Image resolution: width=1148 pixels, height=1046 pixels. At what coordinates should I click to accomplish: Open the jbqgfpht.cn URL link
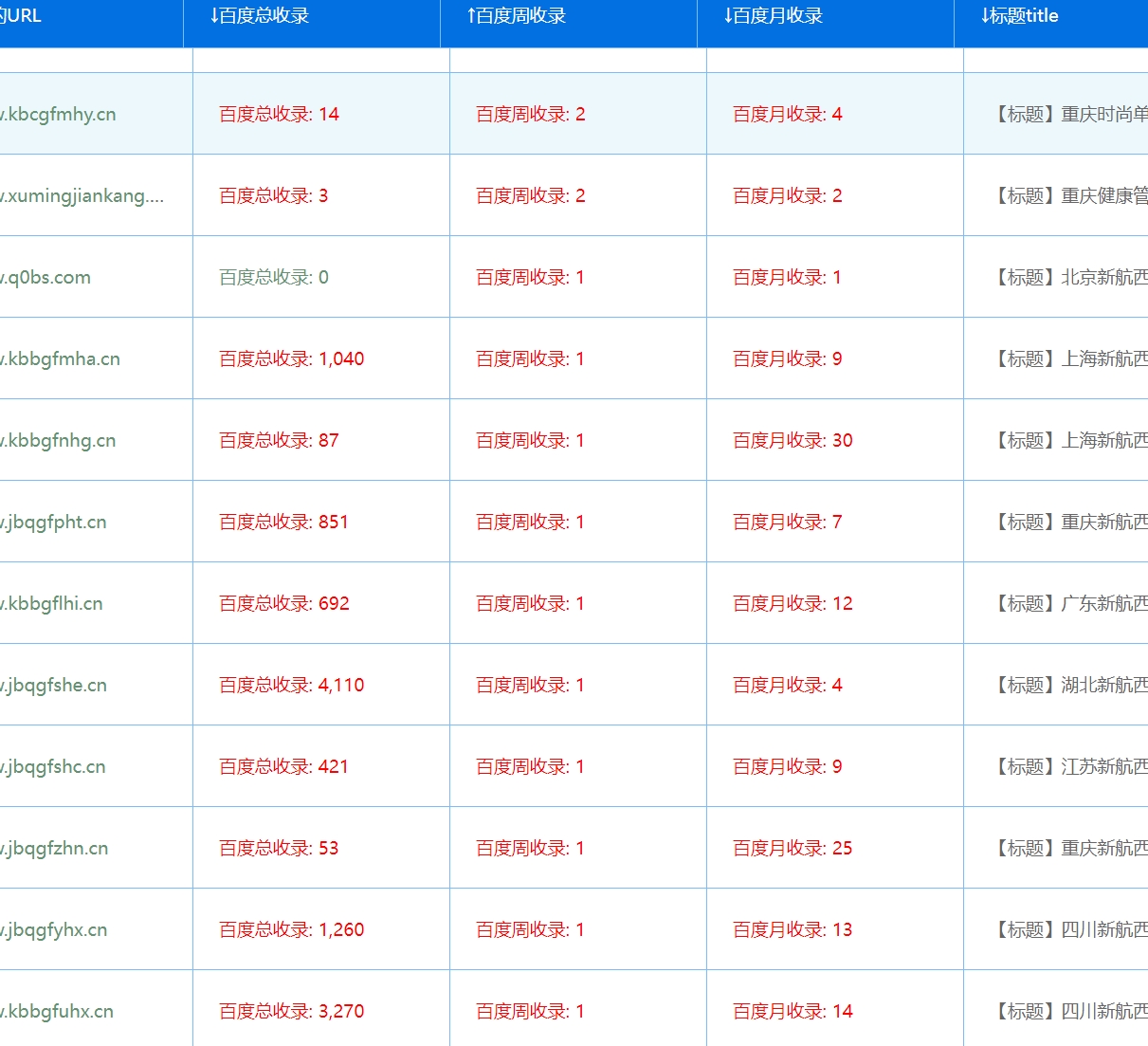click(53, 522)
